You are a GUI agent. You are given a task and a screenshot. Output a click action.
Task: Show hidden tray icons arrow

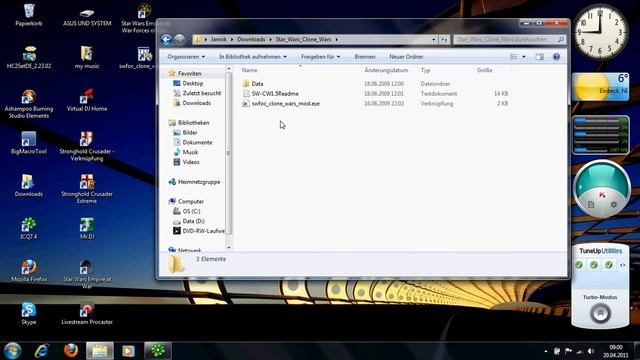pyautogui.click(x=546, y=351)
